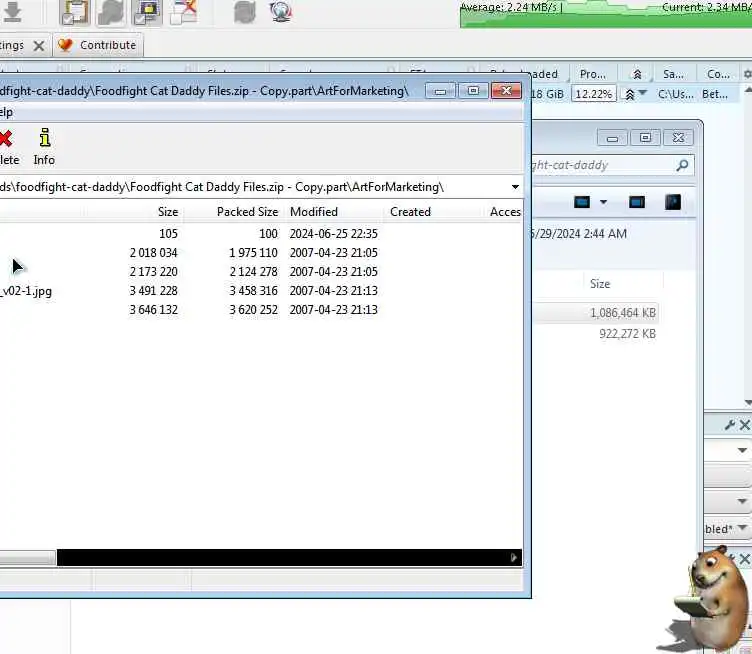The width and height of the screenshot is (752, 654).
Task: Click the scroll down arrow of torrent list
Action: [748, 402]
